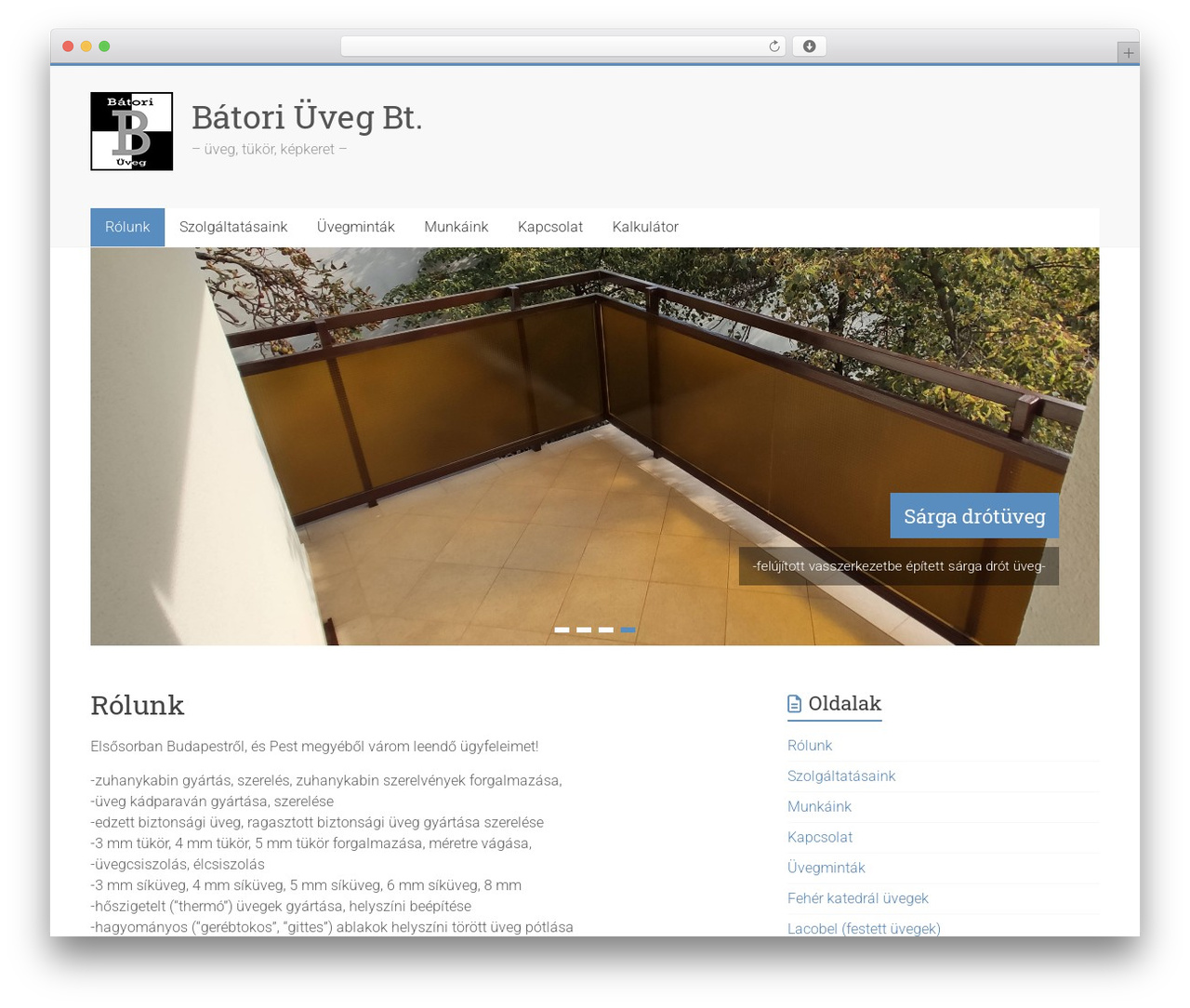Show the second slider slide indicator
This screenshot has height=1008, width=1190.
pos(584,630)
